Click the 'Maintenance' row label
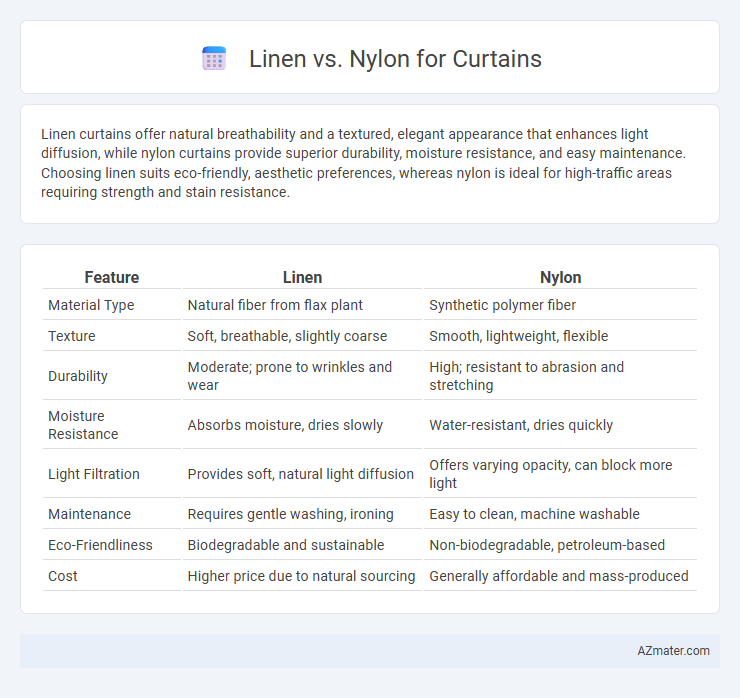The width and height of the screenshot is (740, 698). coord(89,514)
